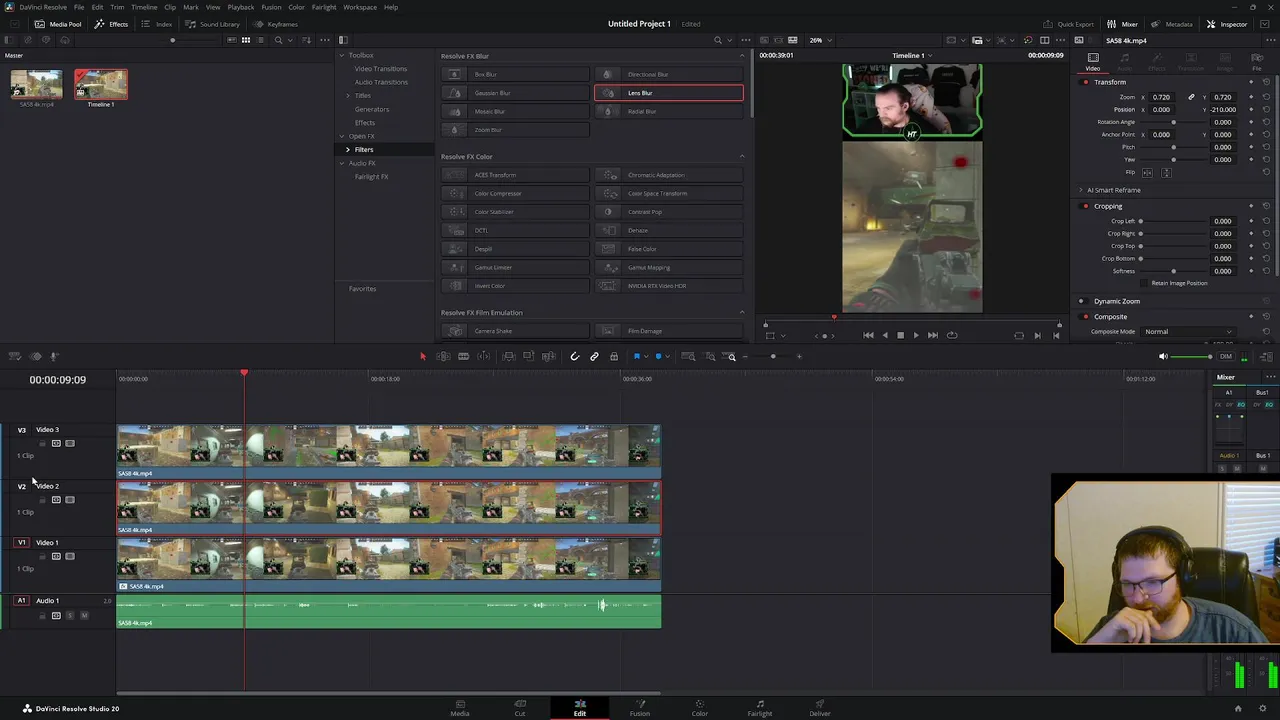1280x720 pixels.
Task: Check Retain Image Position checkbox
Action: coord(1144,283)
